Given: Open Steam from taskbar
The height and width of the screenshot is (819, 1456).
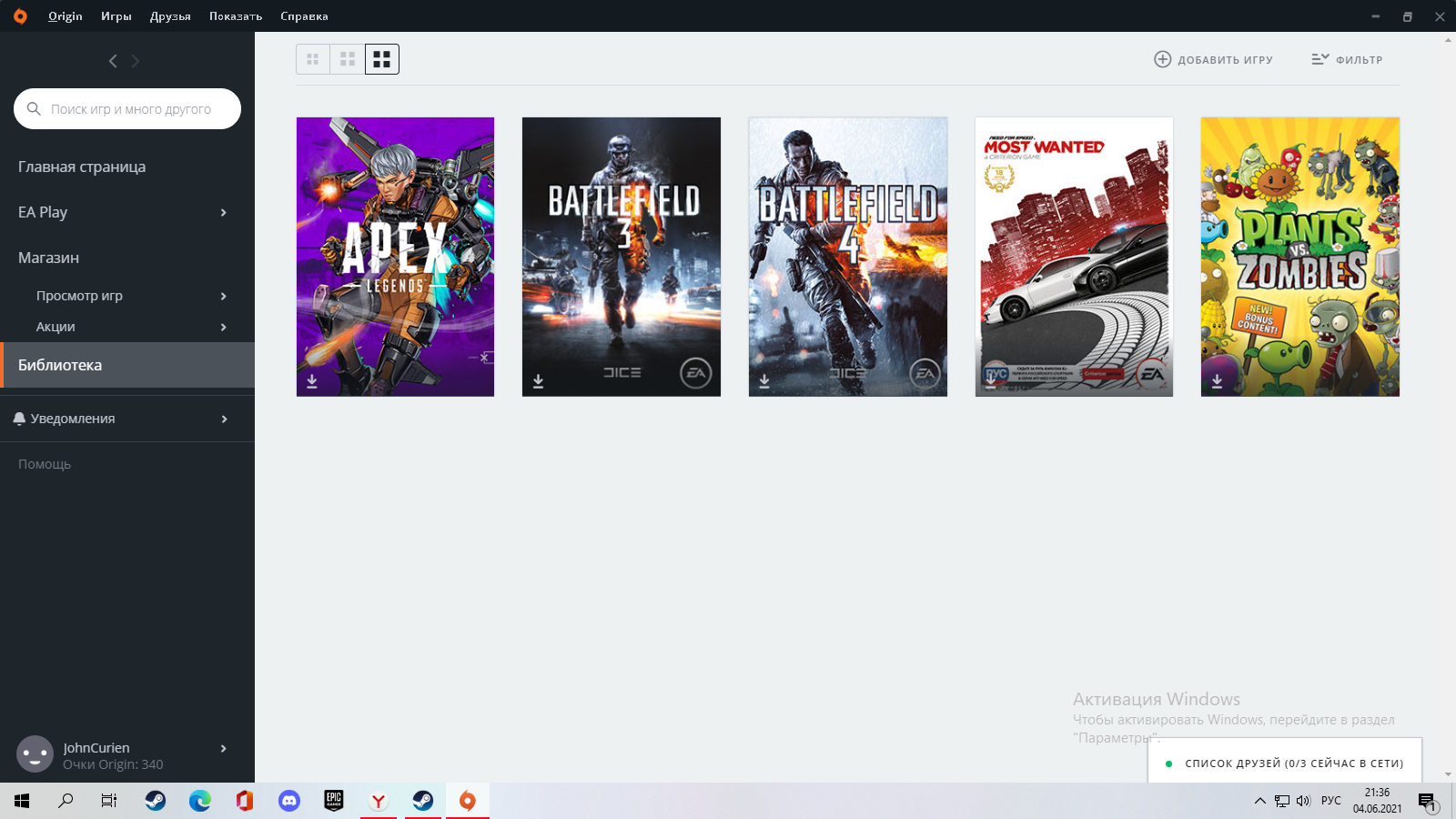Looking at the screenshot, I should (156, 801).
